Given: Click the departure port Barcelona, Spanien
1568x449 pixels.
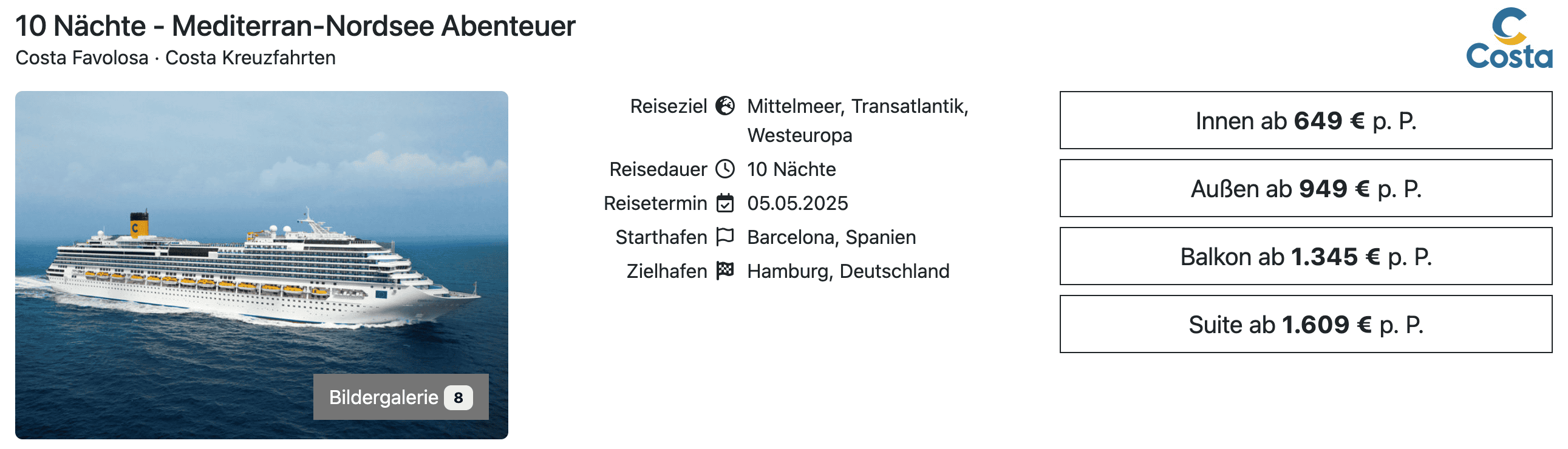Looking at the screenshot, I should coord(831,237).
